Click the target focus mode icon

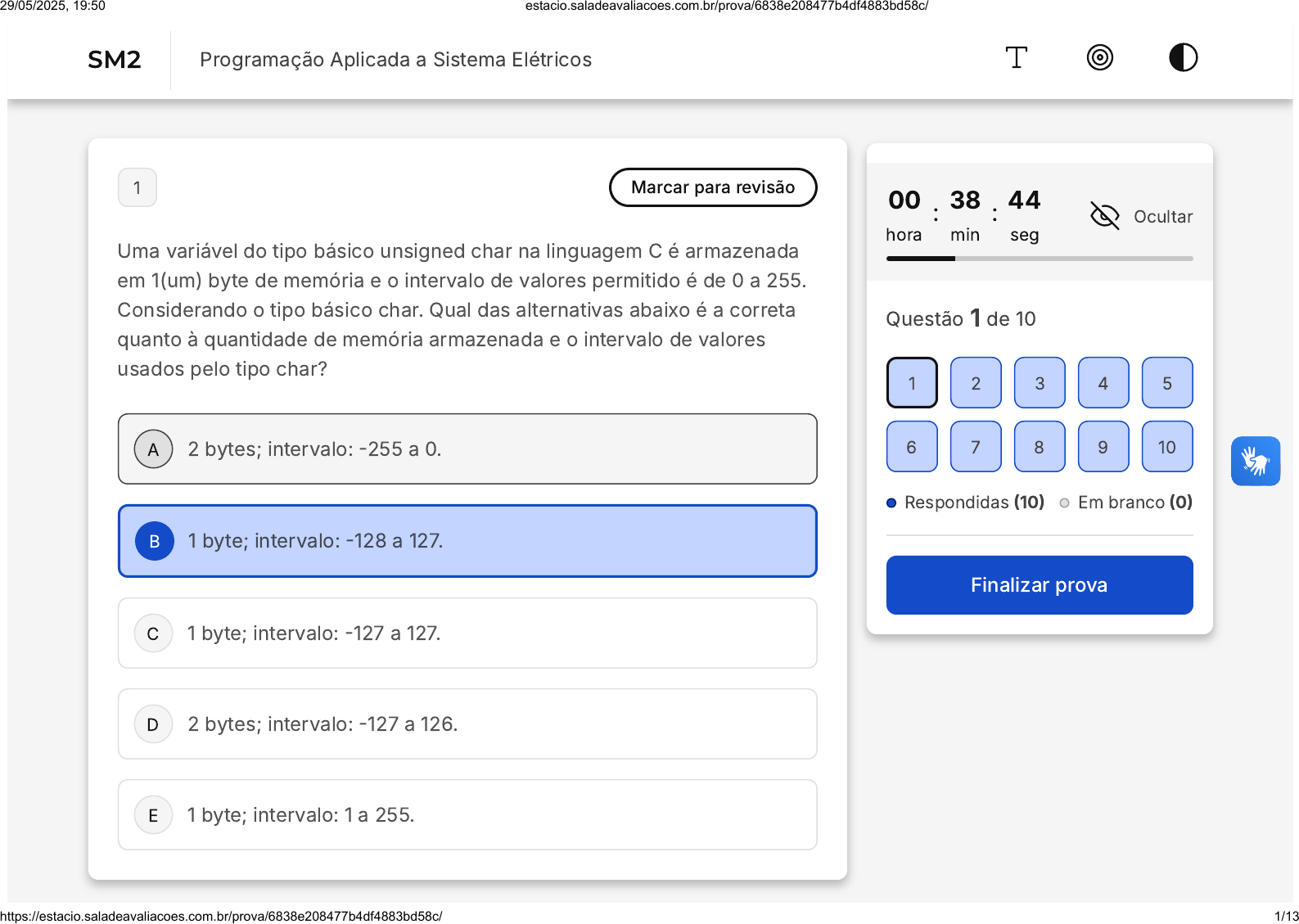(x=1099, y=58)
